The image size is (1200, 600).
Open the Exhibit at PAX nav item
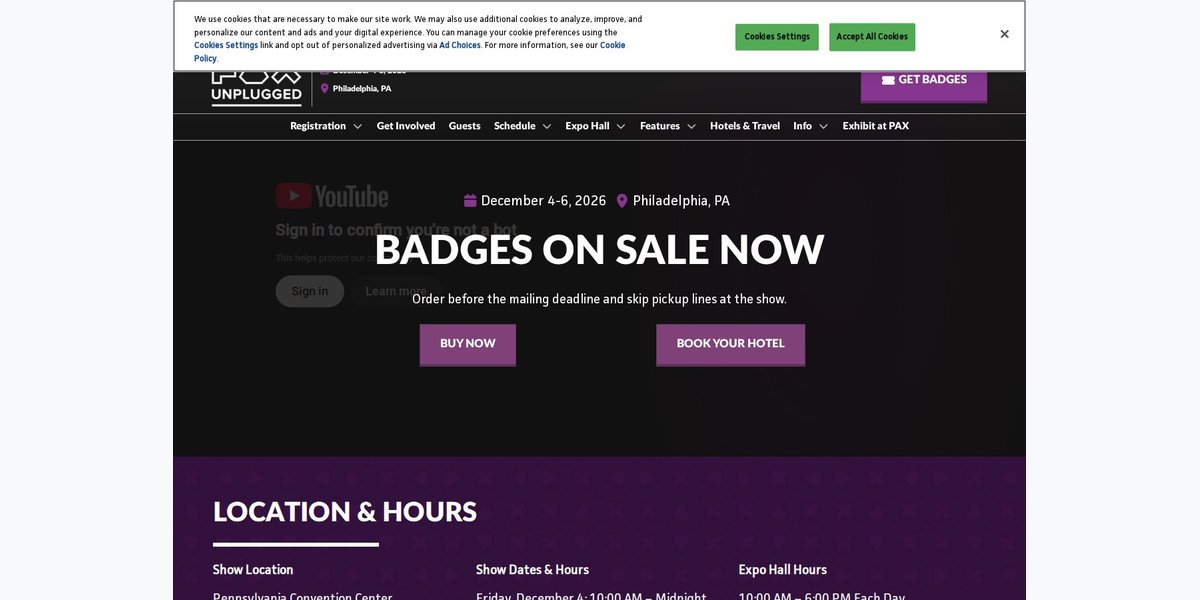876,126
